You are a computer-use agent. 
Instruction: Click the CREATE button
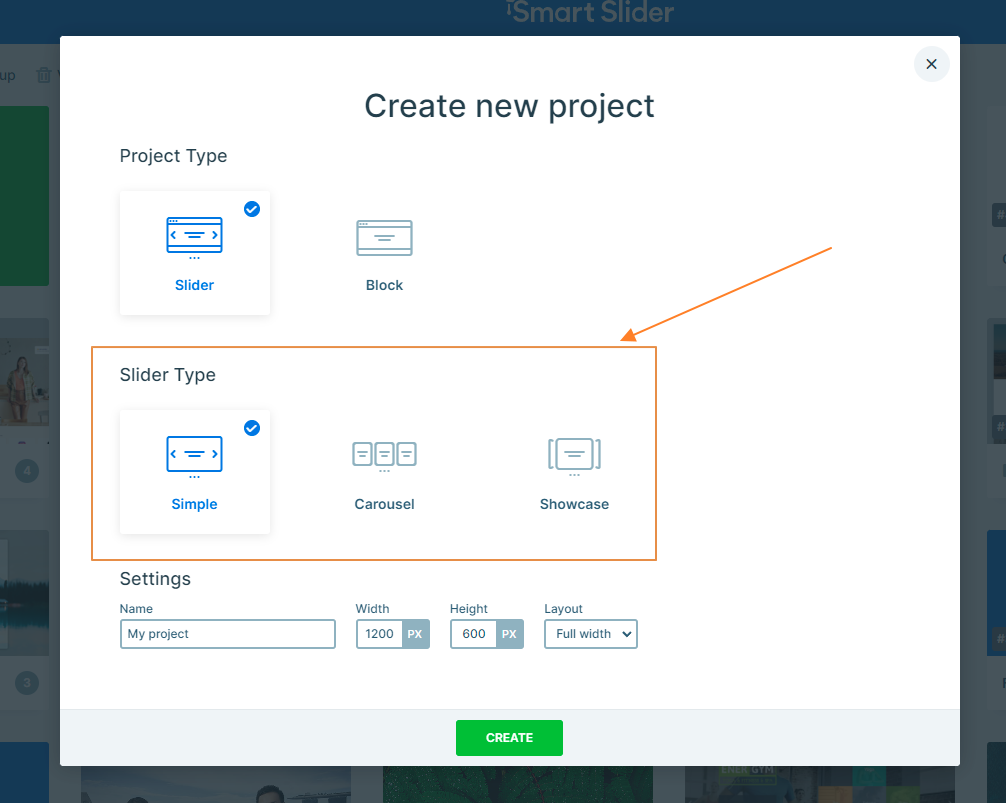(509, 737)
